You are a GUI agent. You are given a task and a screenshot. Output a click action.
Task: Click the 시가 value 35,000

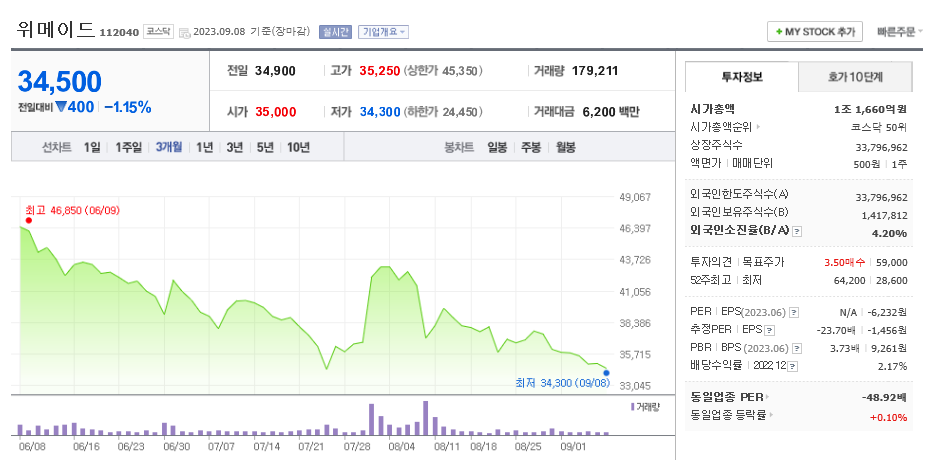276,111
